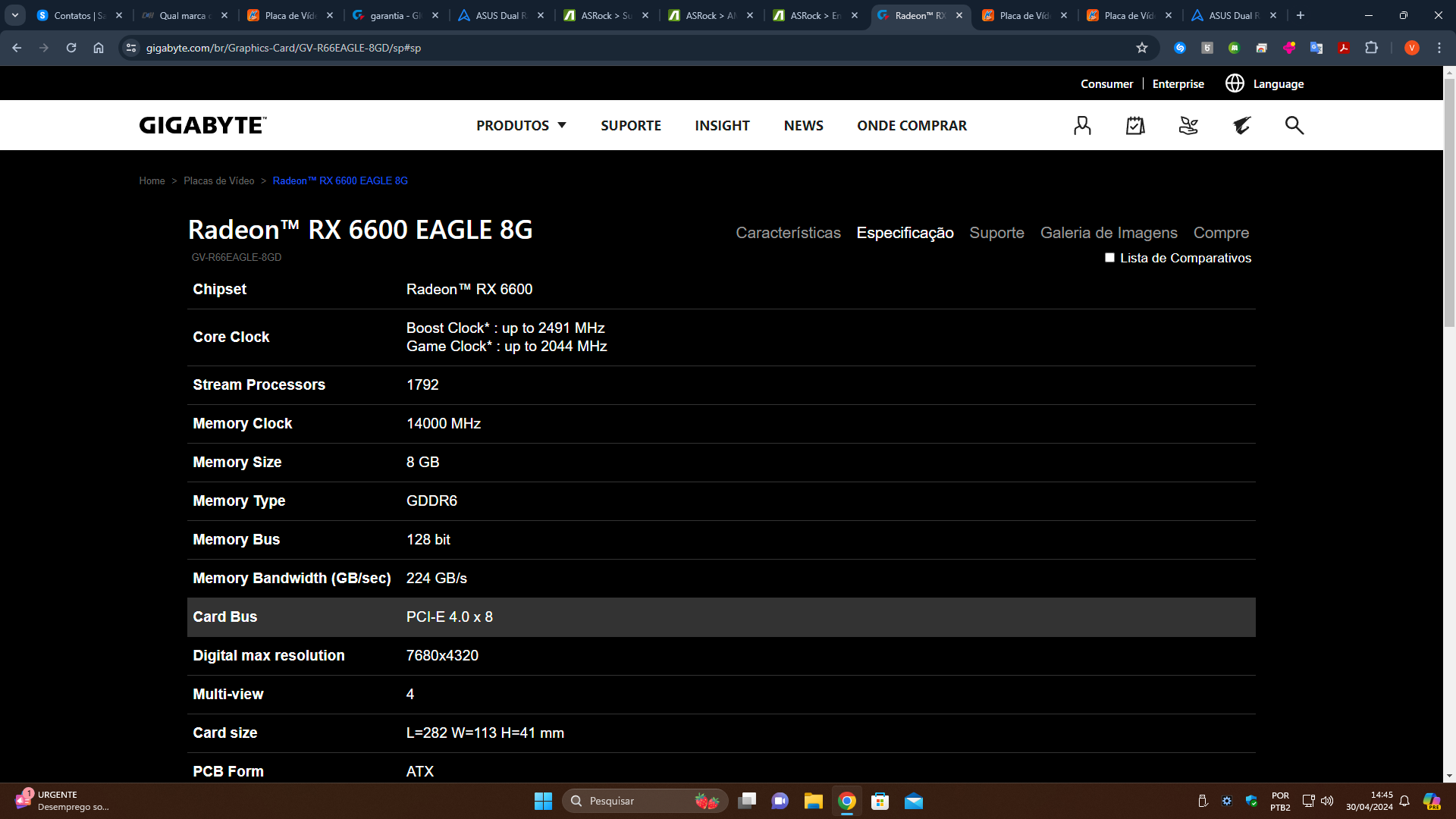Click the Windows taskbar Pesquisar search box

pyautogui.click(x=645, y=801)
